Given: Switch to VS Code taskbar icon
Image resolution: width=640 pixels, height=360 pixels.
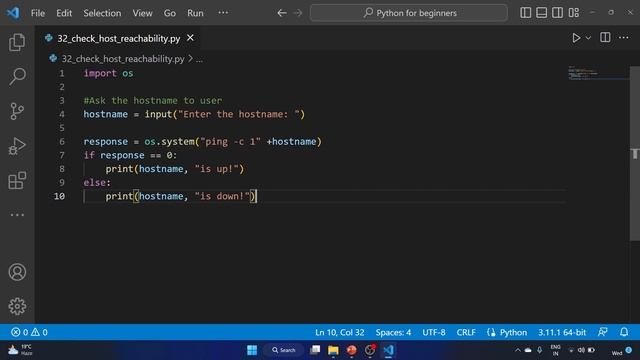Looking at the screenshot, I should pos(388,350).
